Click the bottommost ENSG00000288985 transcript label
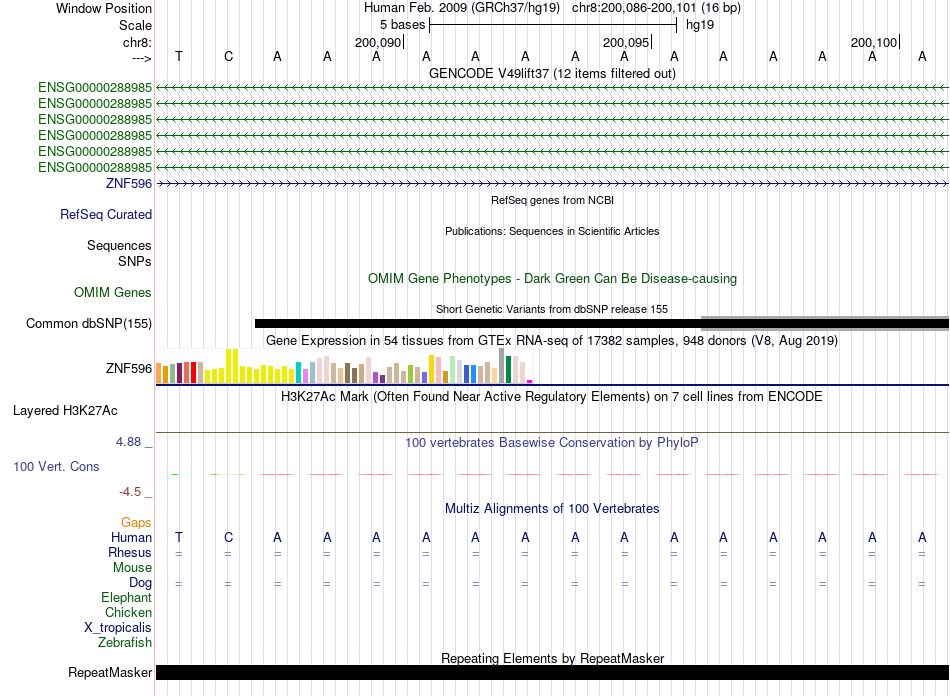This screenshot has width=950, height=696. pos(95,167)
